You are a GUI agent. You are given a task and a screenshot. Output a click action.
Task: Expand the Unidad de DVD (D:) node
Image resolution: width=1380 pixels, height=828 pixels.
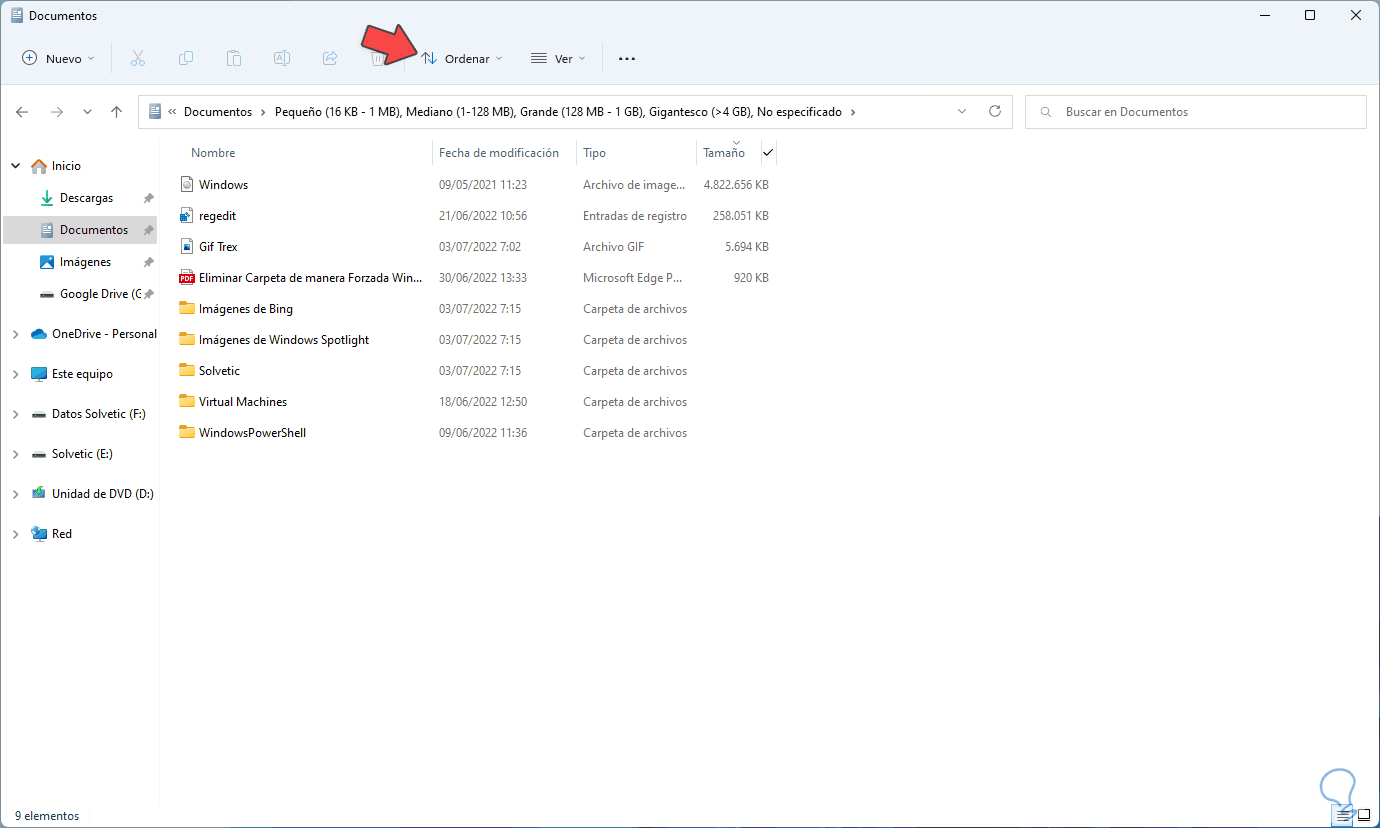pyautogui.click(x=15, y=494)
